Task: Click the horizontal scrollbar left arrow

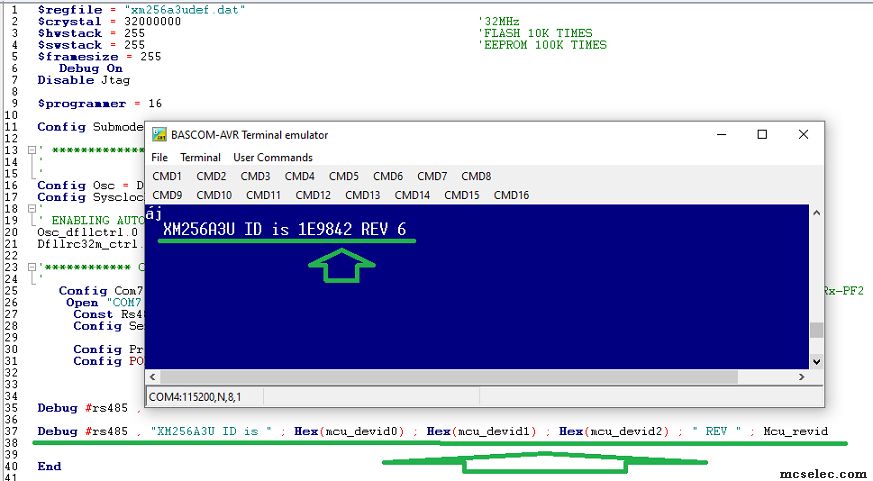Action: point(153,377)
